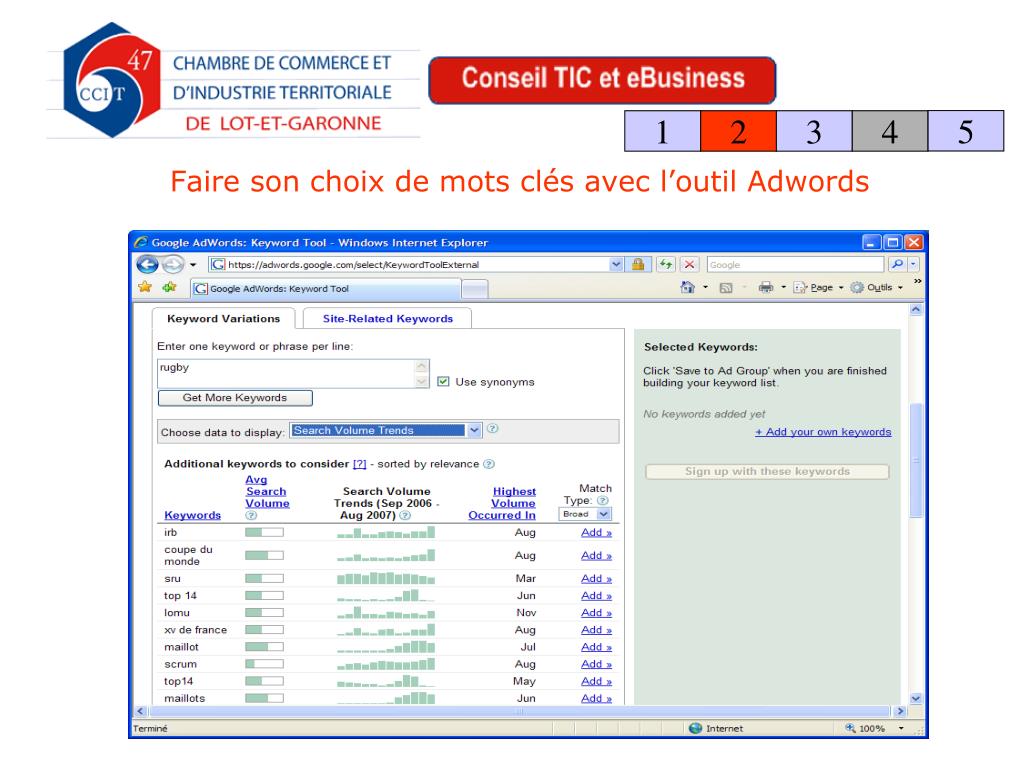Expand the address bar history dropdown
Screen dimensions: 1024x768
(x=616, y=264)
